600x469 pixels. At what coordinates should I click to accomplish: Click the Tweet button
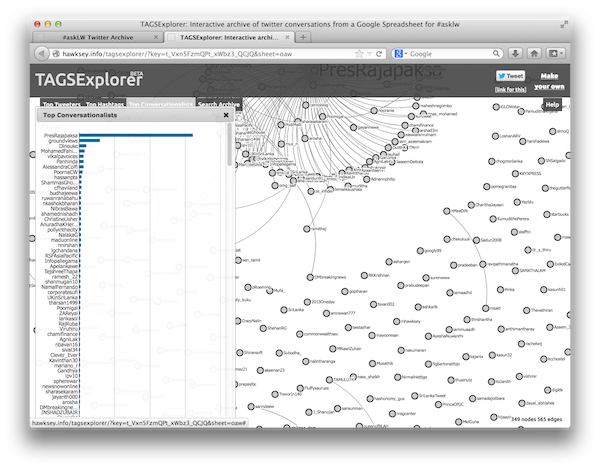(x=510, y=76)
